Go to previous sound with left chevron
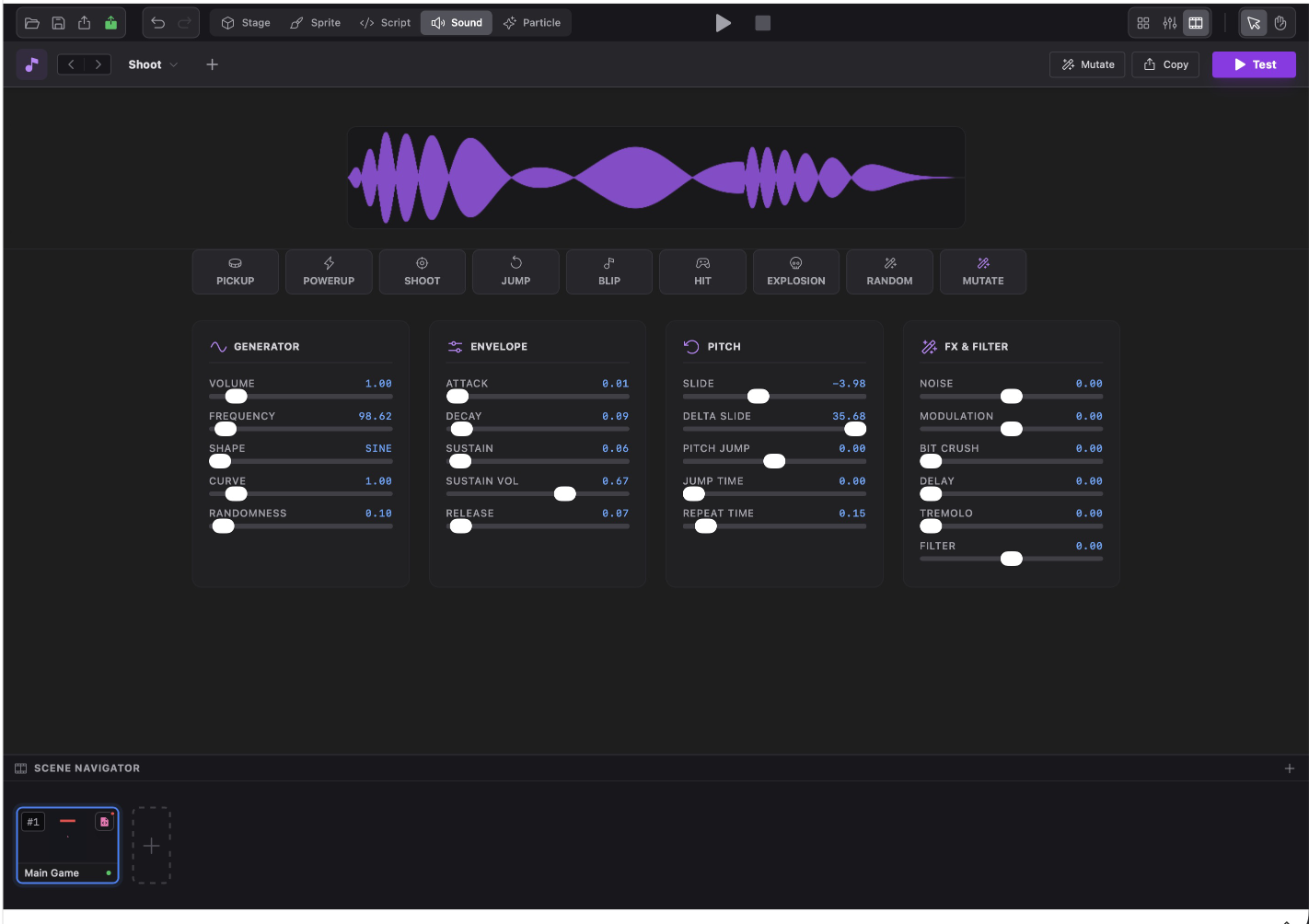The width and height of the screenshot is (1309, 924). [71, 64]
